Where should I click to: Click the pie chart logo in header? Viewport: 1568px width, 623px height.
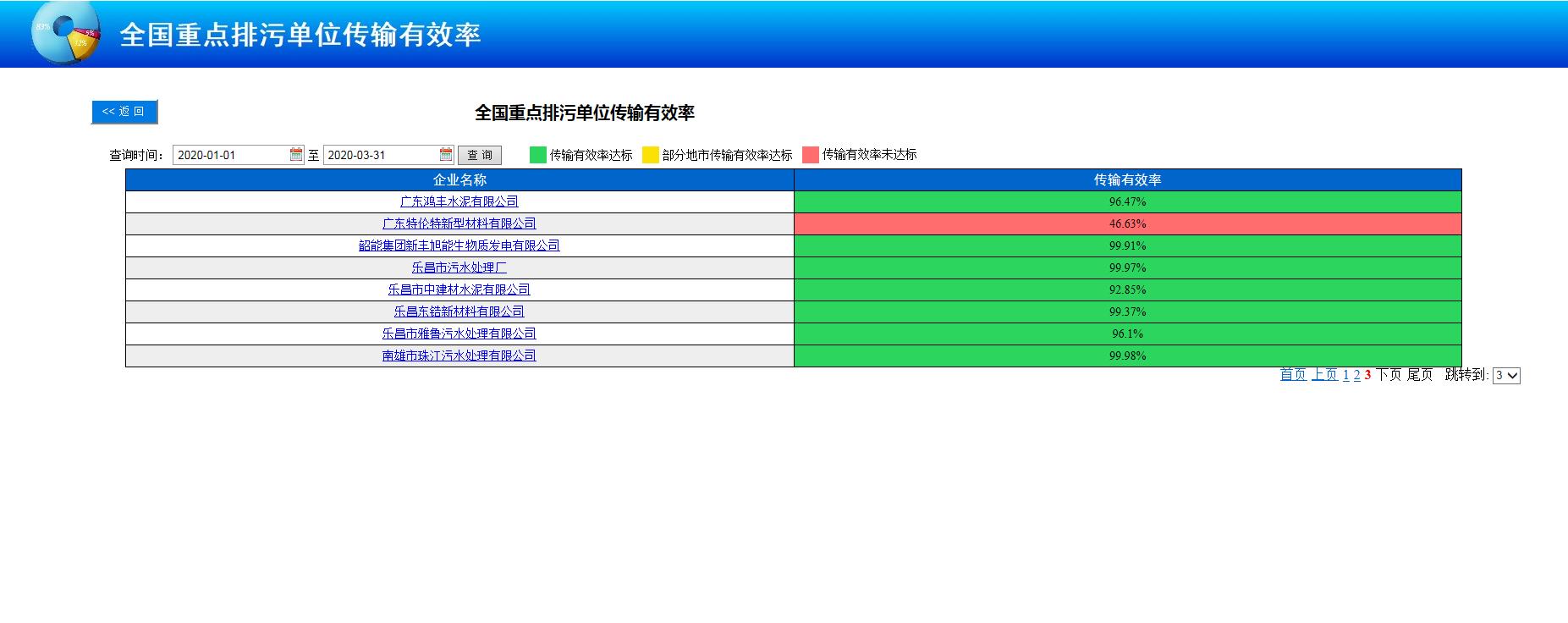pos(66,34)
